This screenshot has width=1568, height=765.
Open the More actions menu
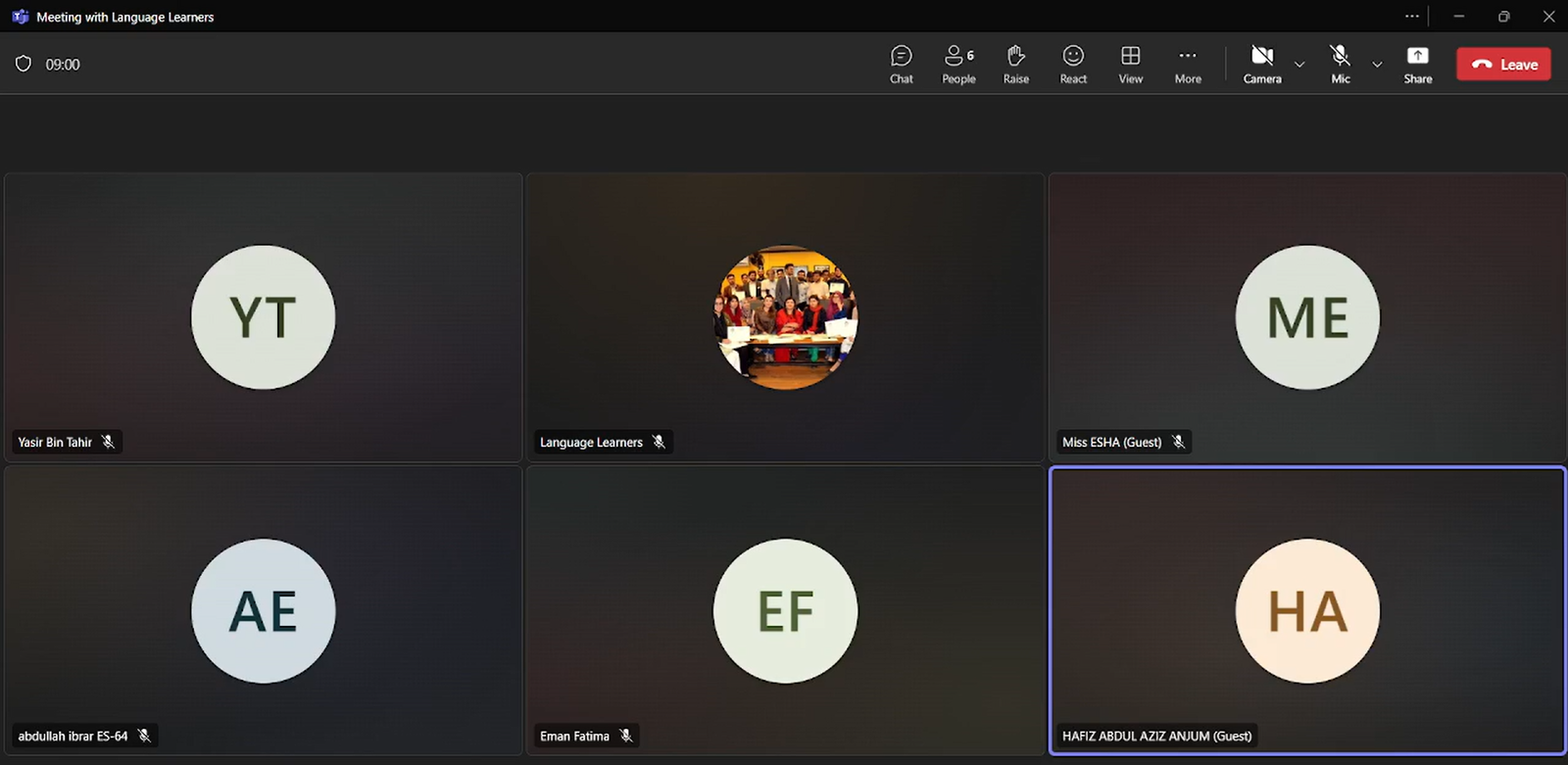point(1188,65)
